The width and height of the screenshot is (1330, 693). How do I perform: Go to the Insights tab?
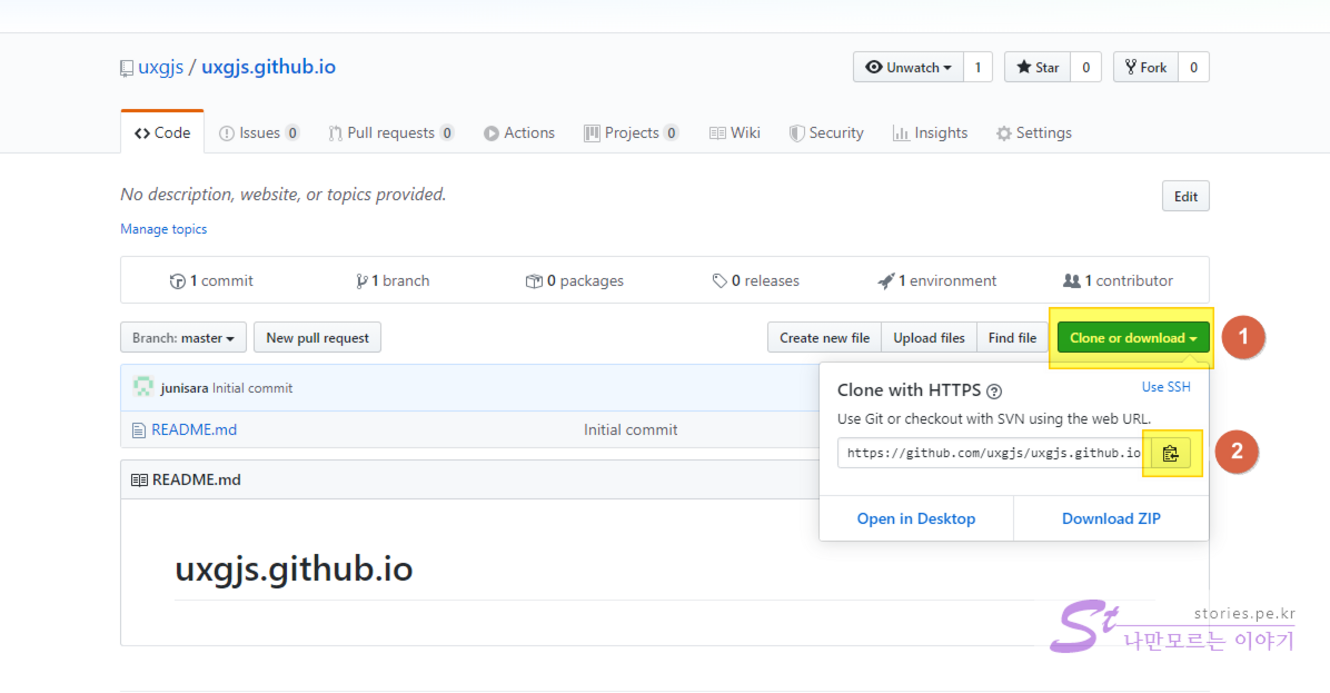coord(930,133)
